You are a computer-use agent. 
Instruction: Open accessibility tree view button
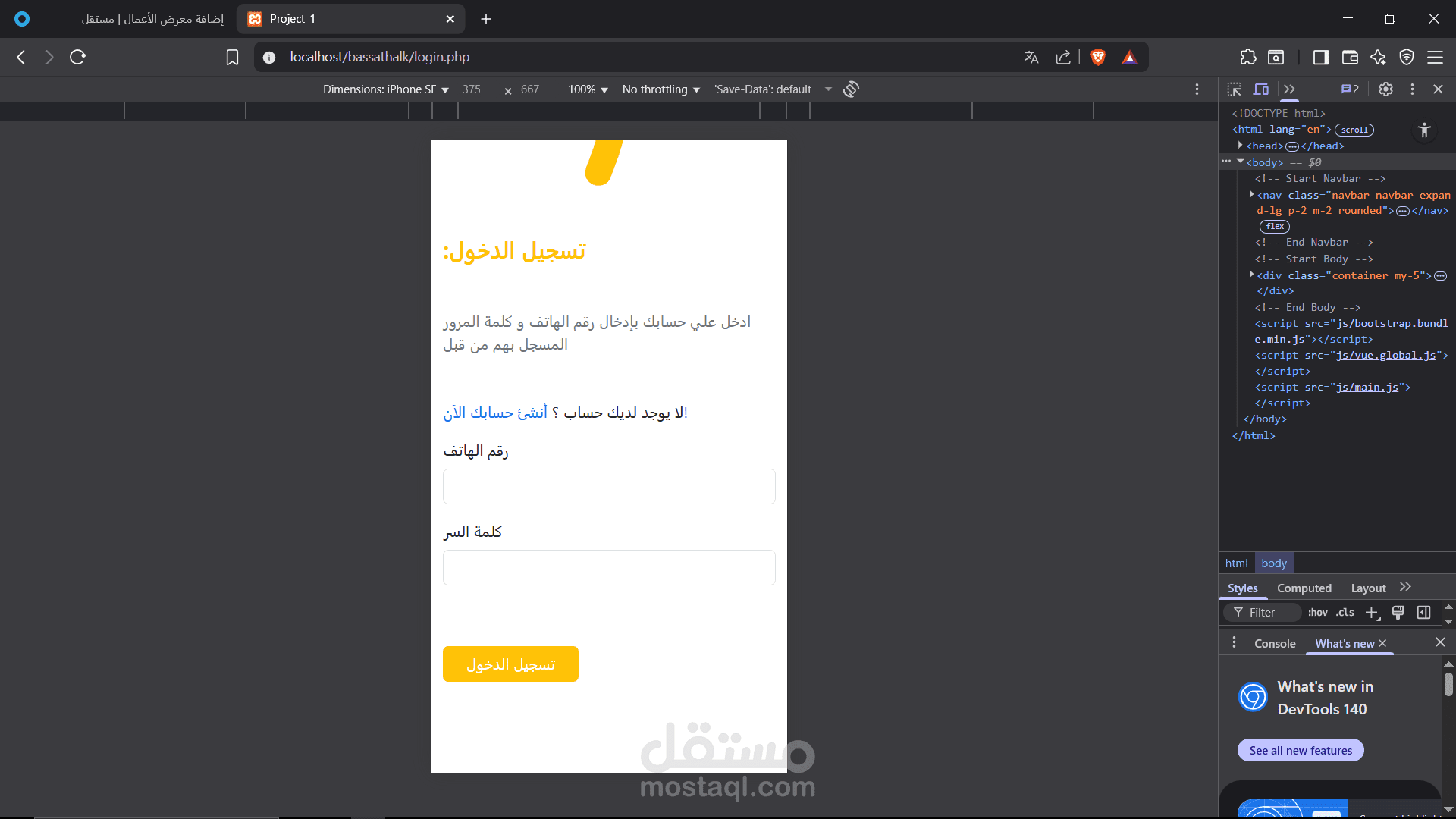[x=1424, y=130]
